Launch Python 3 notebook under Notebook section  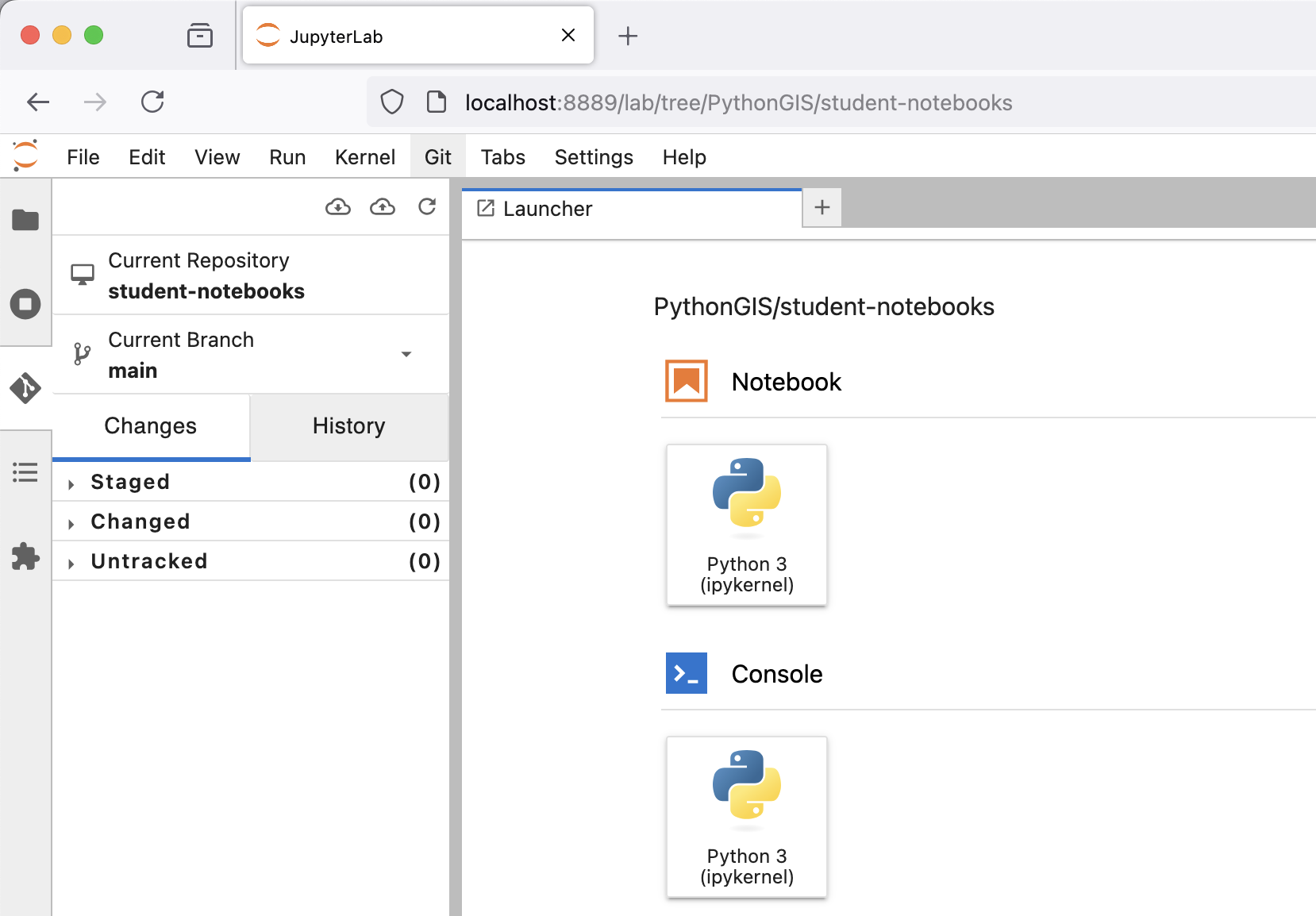[x=747, y=525]
